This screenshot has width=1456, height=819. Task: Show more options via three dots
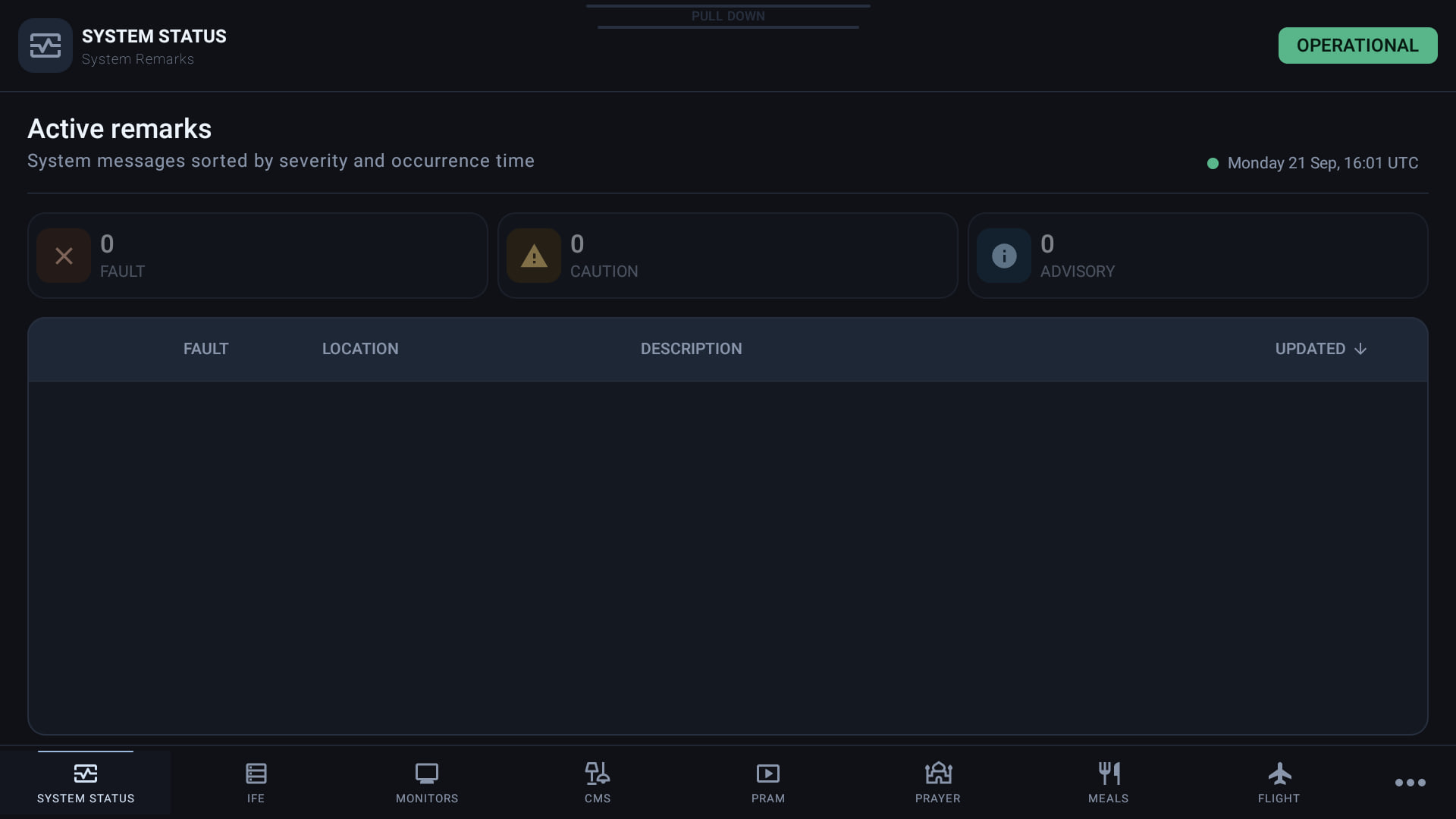[1410, 783]
